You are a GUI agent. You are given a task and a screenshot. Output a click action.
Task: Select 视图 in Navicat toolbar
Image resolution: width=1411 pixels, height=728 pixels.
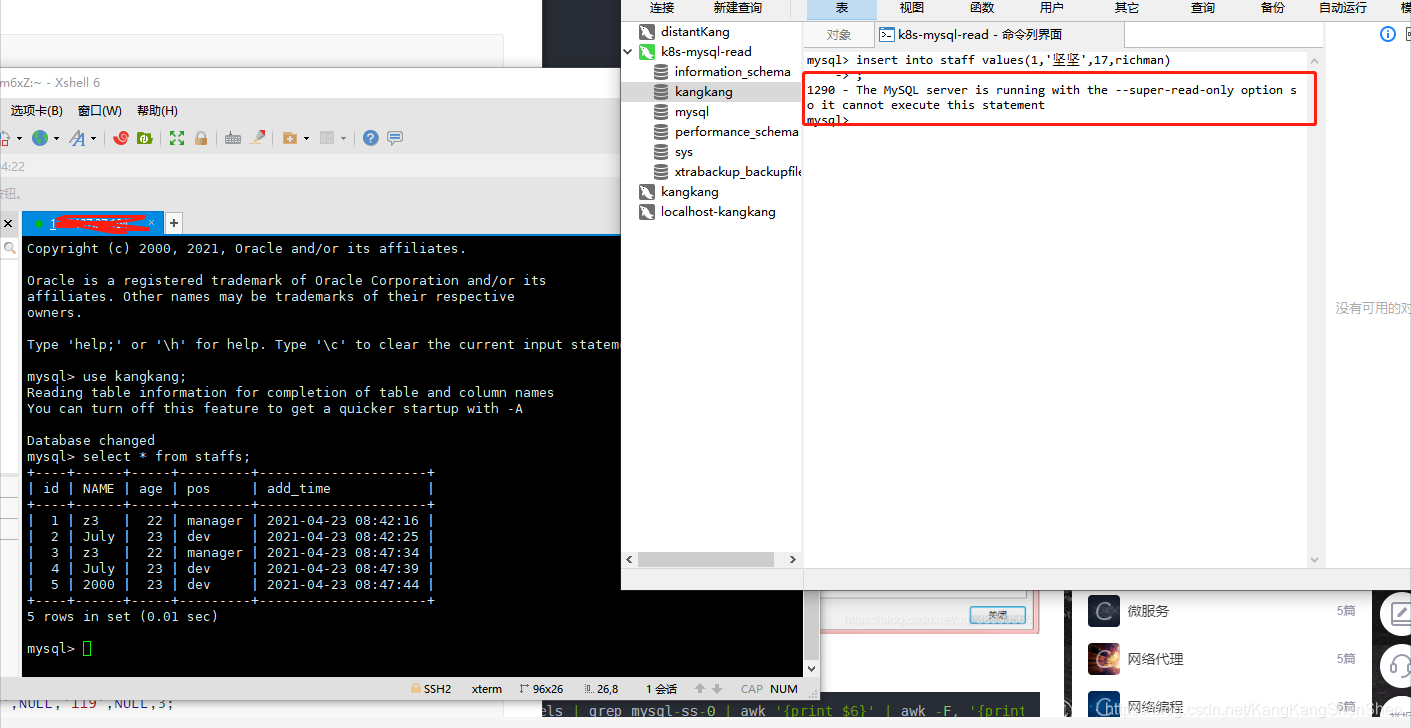click(x=912, y=8)
